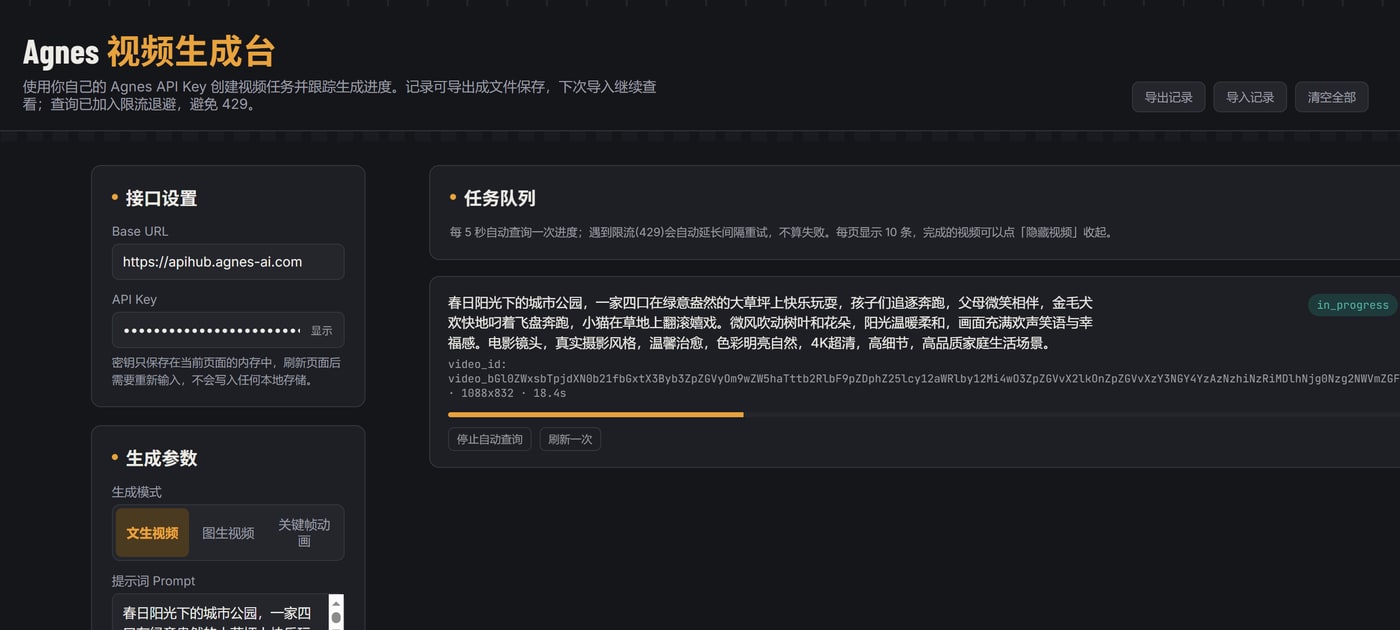
Task: Click the in_progress status badge
Action: click(1352, 305)
